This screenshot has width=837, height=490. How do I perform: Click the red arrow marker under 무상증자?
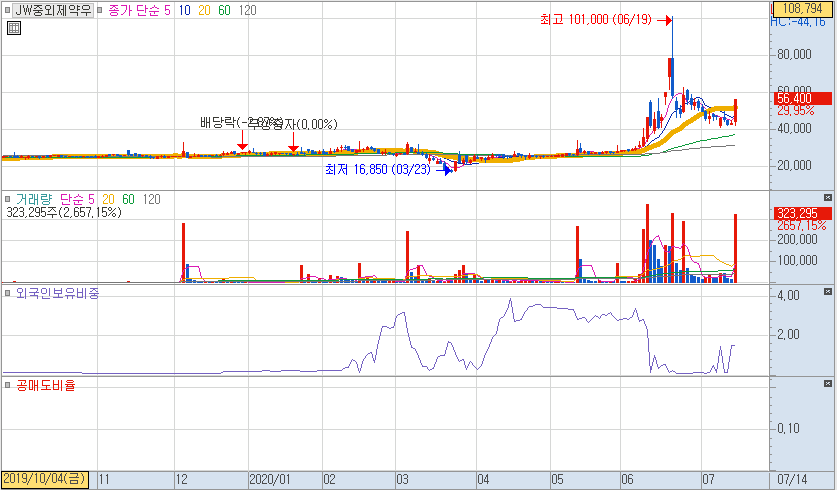(x=293, y=141)
